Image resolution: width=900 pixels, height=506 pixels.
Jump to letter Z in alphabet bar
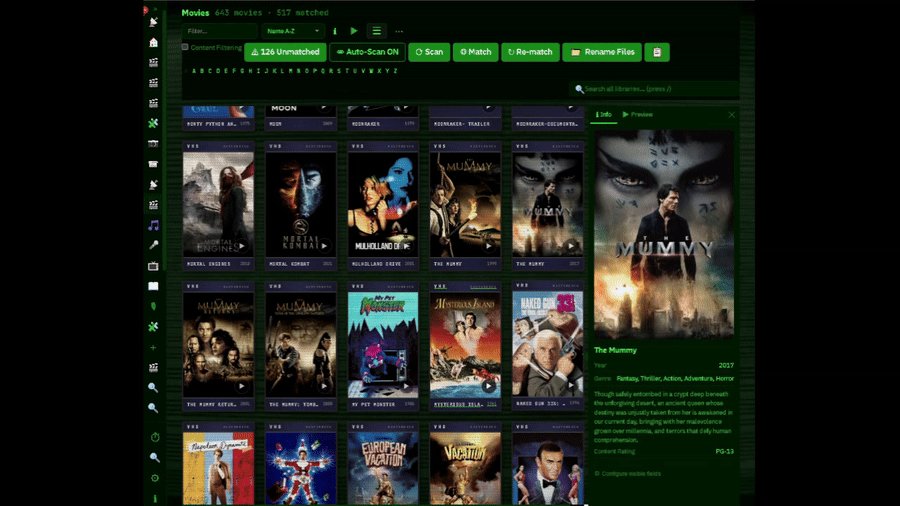point(395,71)
